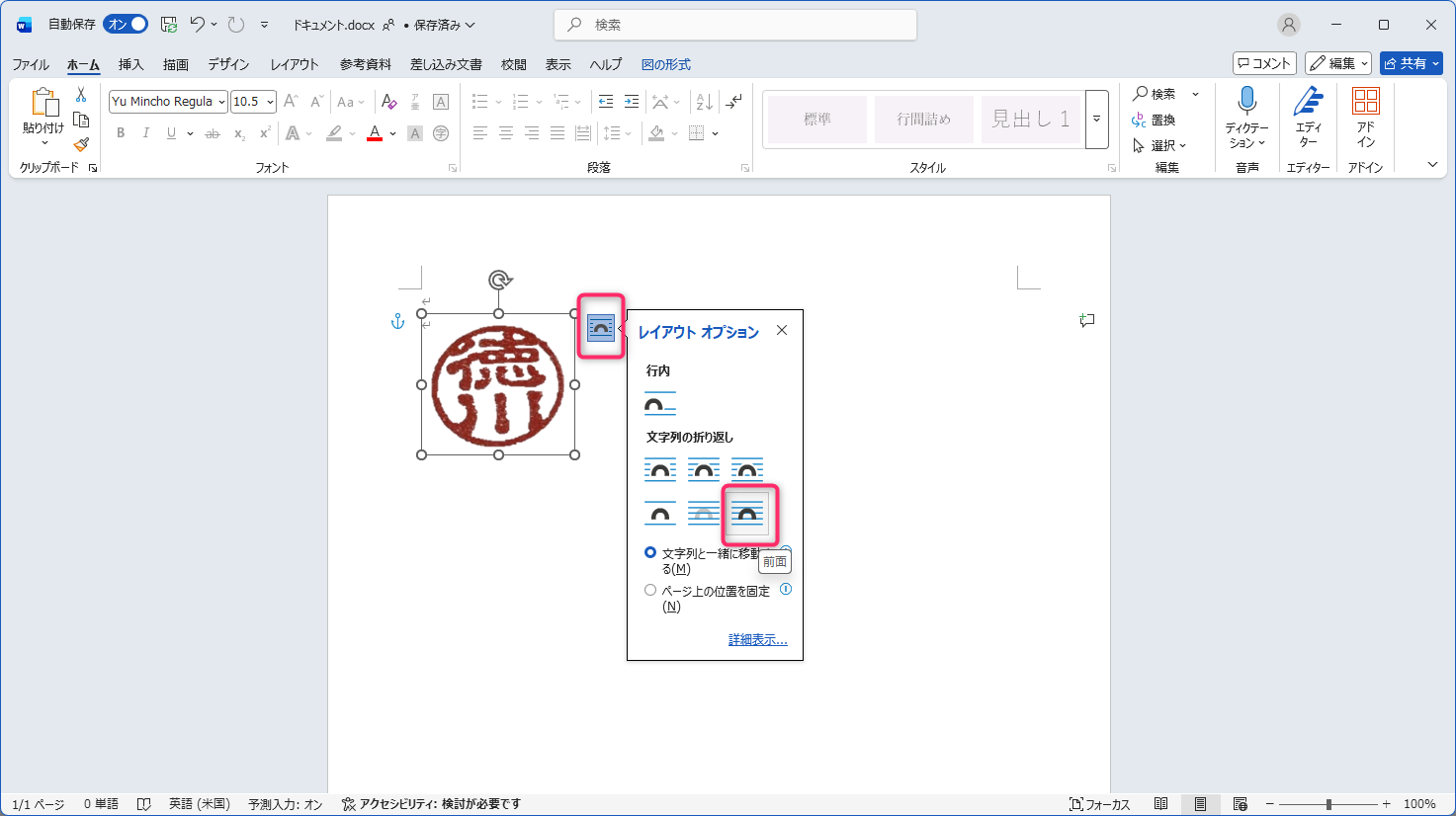The image size is (1456, 816).
Task: Open the 挿入 ribbon tab
Action: coord(130,65)
